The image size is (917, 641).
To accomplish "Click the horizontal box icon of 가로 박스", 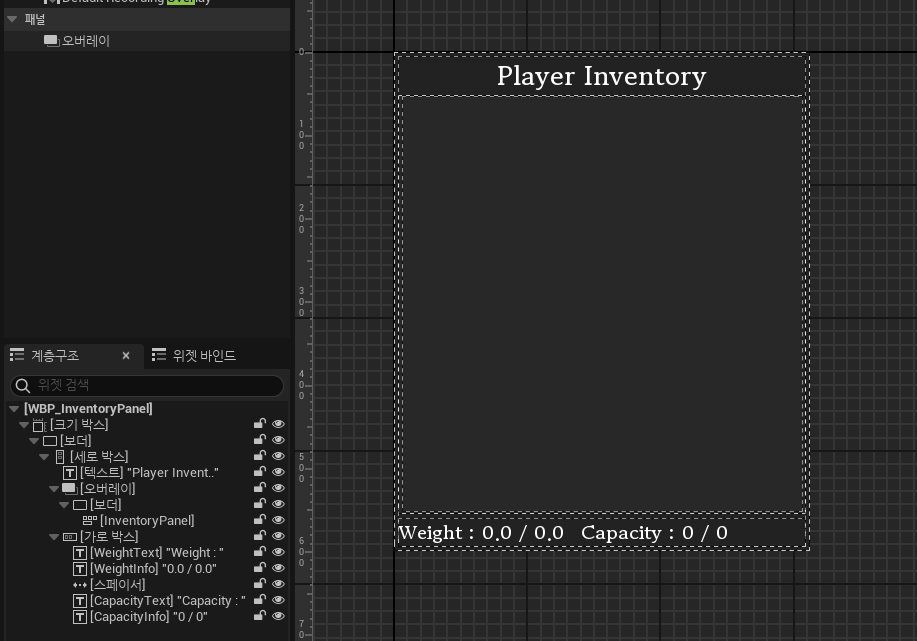I will point(70,537).
